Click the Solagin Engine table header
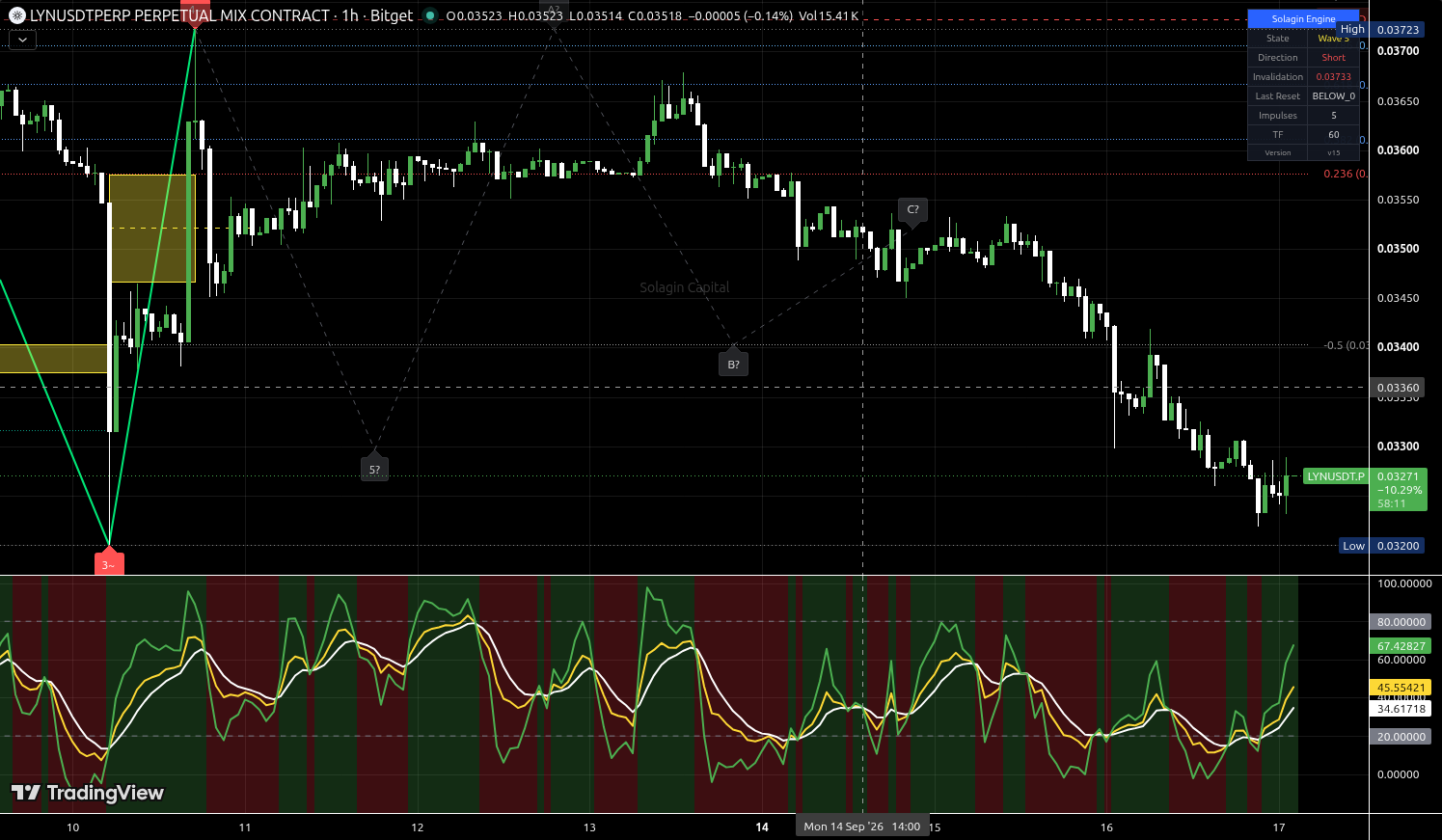This screenshot has width=1442, height=840. [1303, 18]
